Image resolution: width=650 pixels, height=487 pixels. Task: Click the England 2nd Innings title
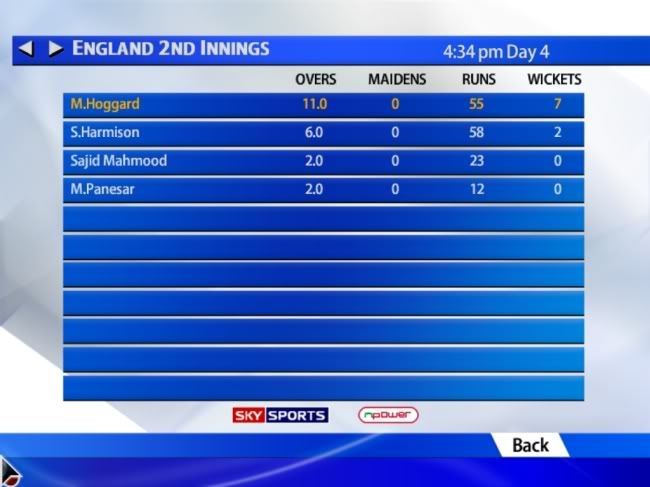171,48
